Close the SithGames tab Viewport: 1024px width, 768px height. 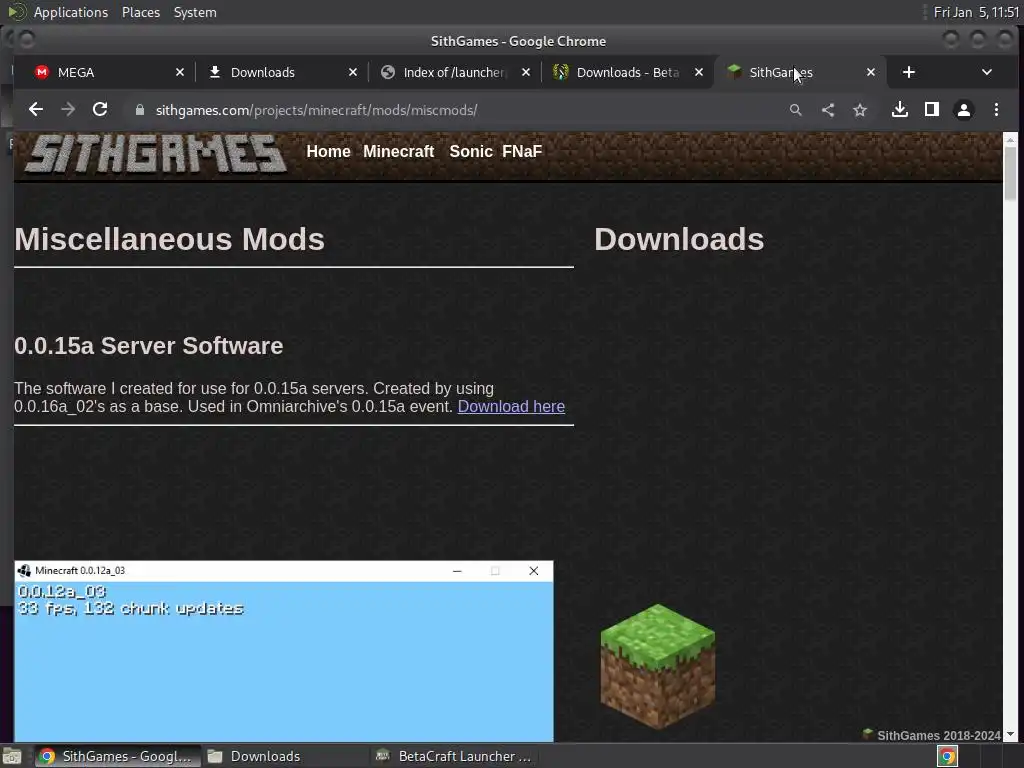pyautogui.click(x=871, y=72)
